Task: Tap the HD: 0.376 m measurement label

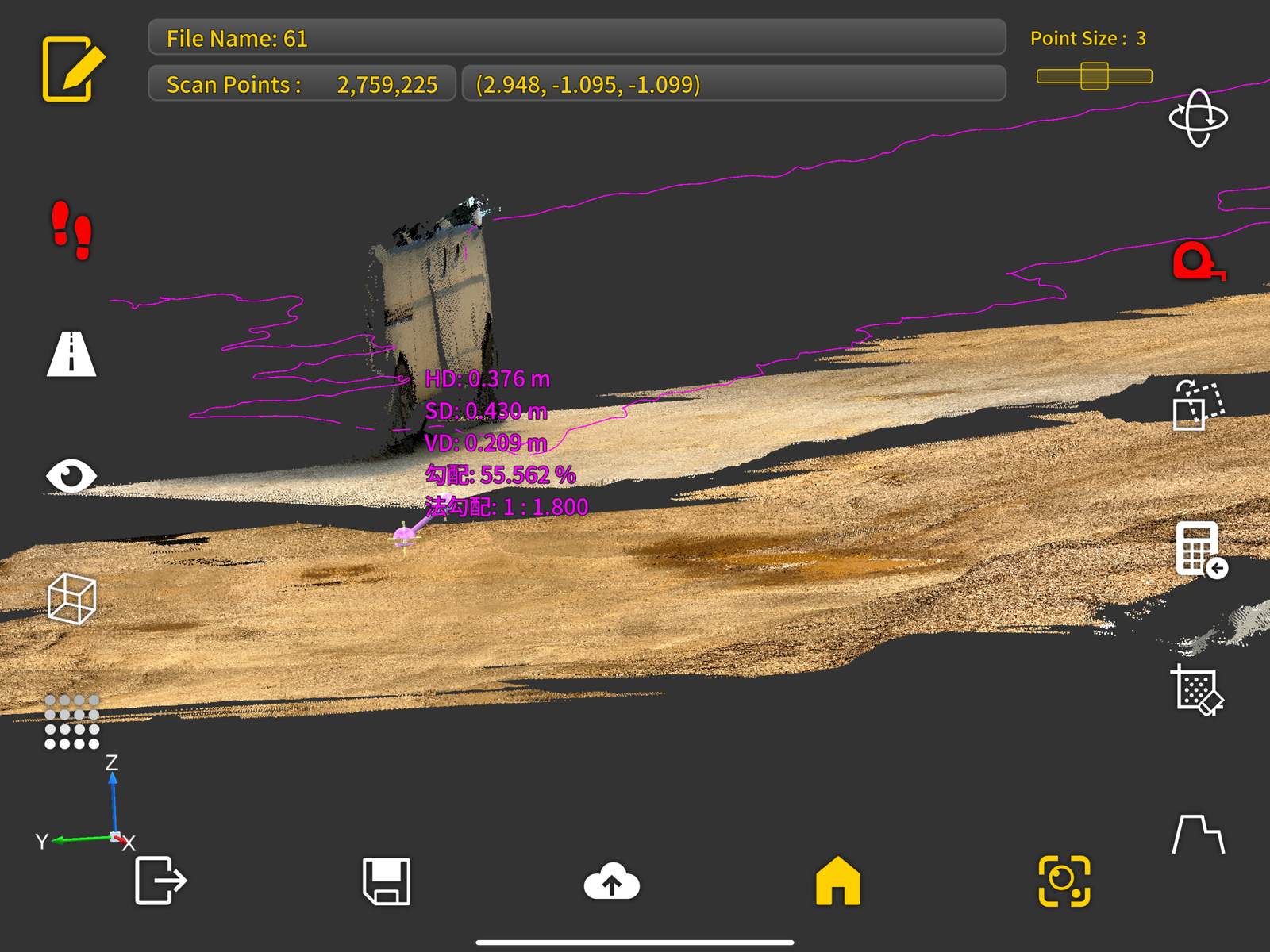Action: click(x=487, y=379)
